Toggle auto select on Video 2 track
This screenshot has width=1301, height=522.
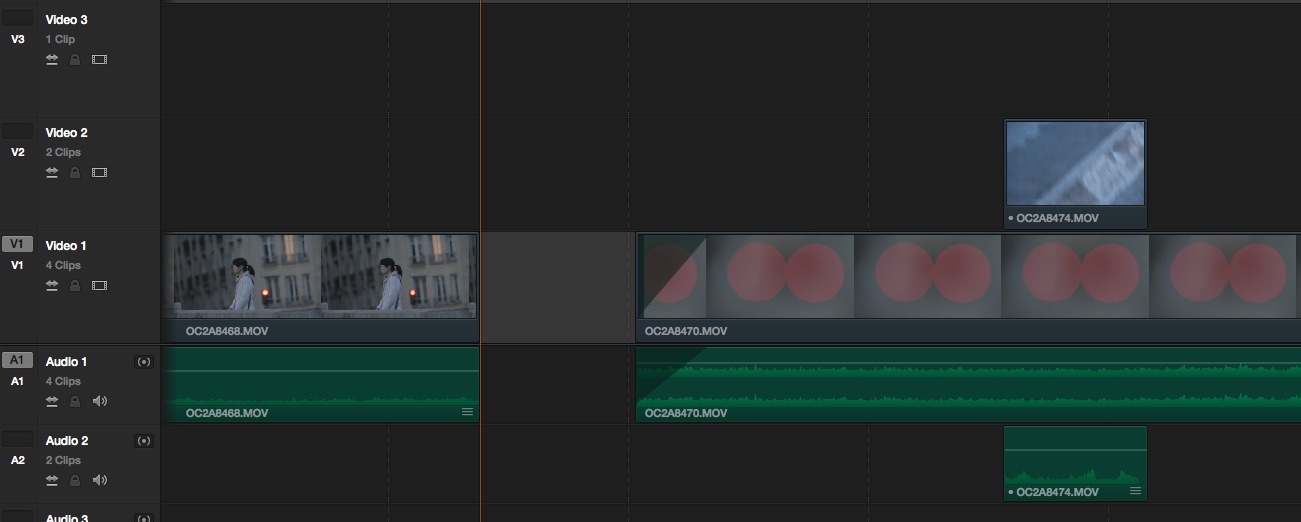52,173
